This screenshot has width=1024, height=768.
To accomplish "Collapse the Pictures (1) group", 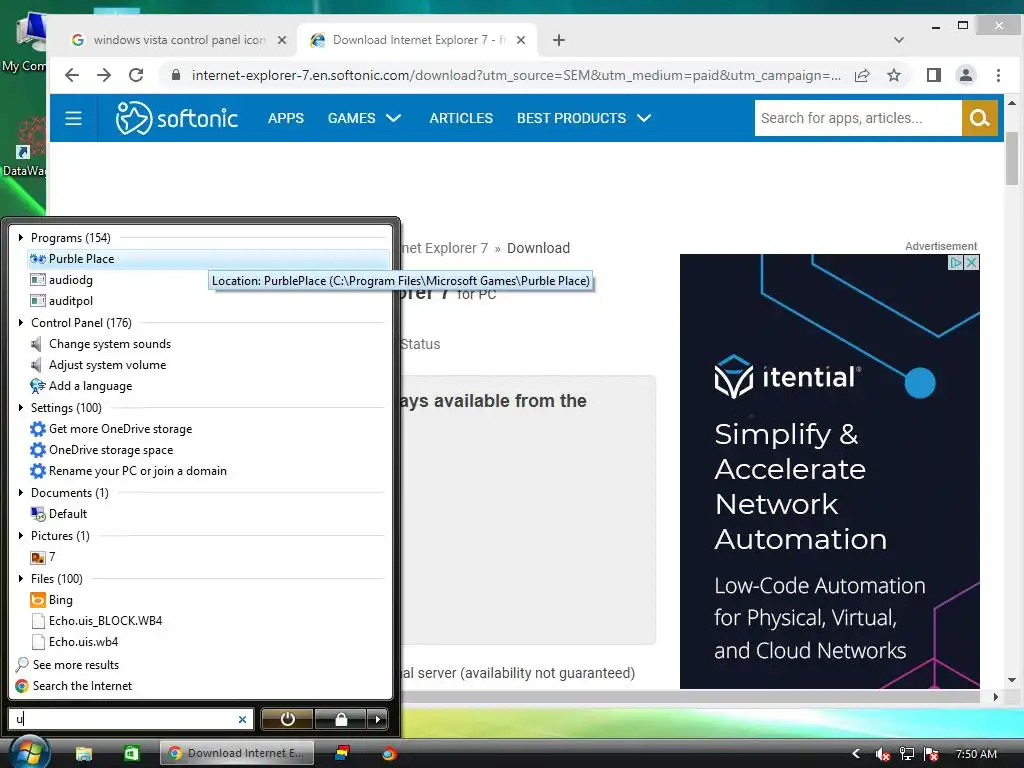I will [21, 536].
